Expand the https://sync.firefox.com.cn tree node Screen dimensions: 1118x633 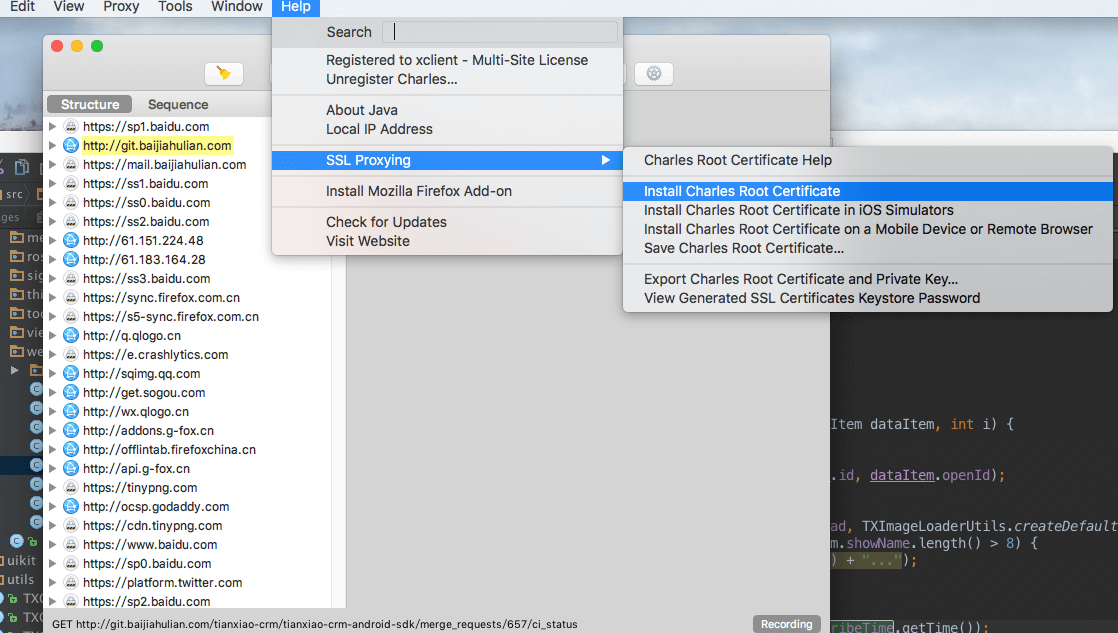pos(52,297)
